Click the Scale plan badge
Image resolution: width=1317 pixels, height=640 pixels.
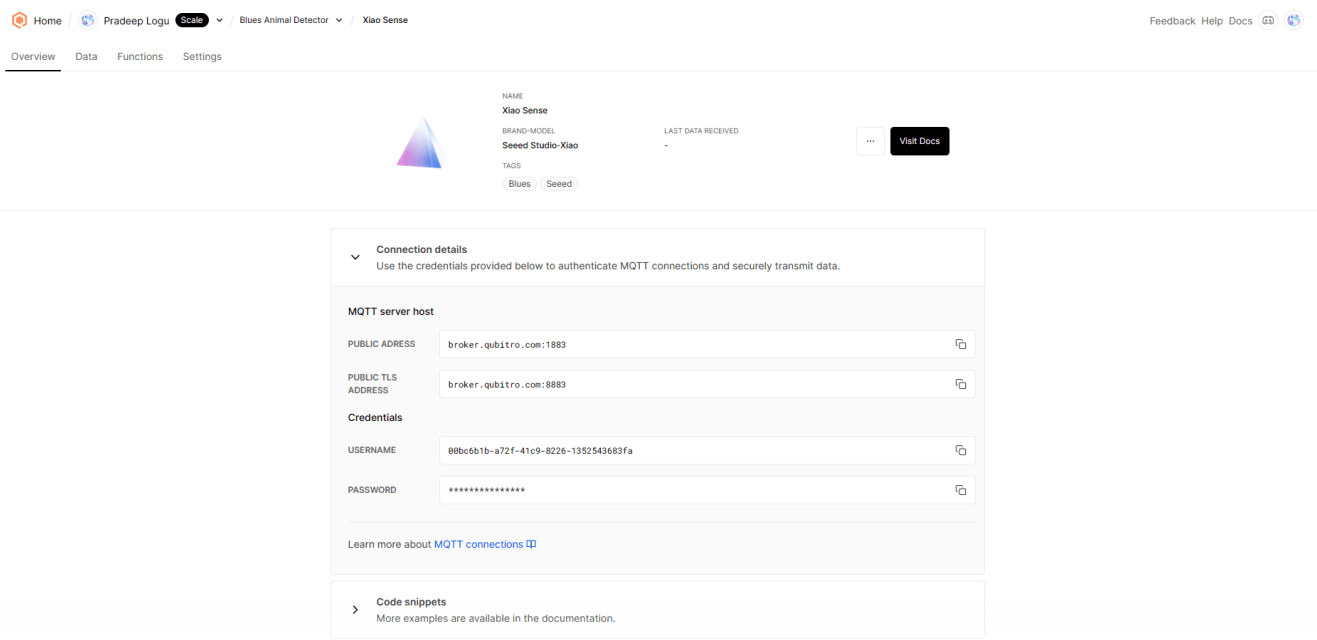click(x=191, y=20)
